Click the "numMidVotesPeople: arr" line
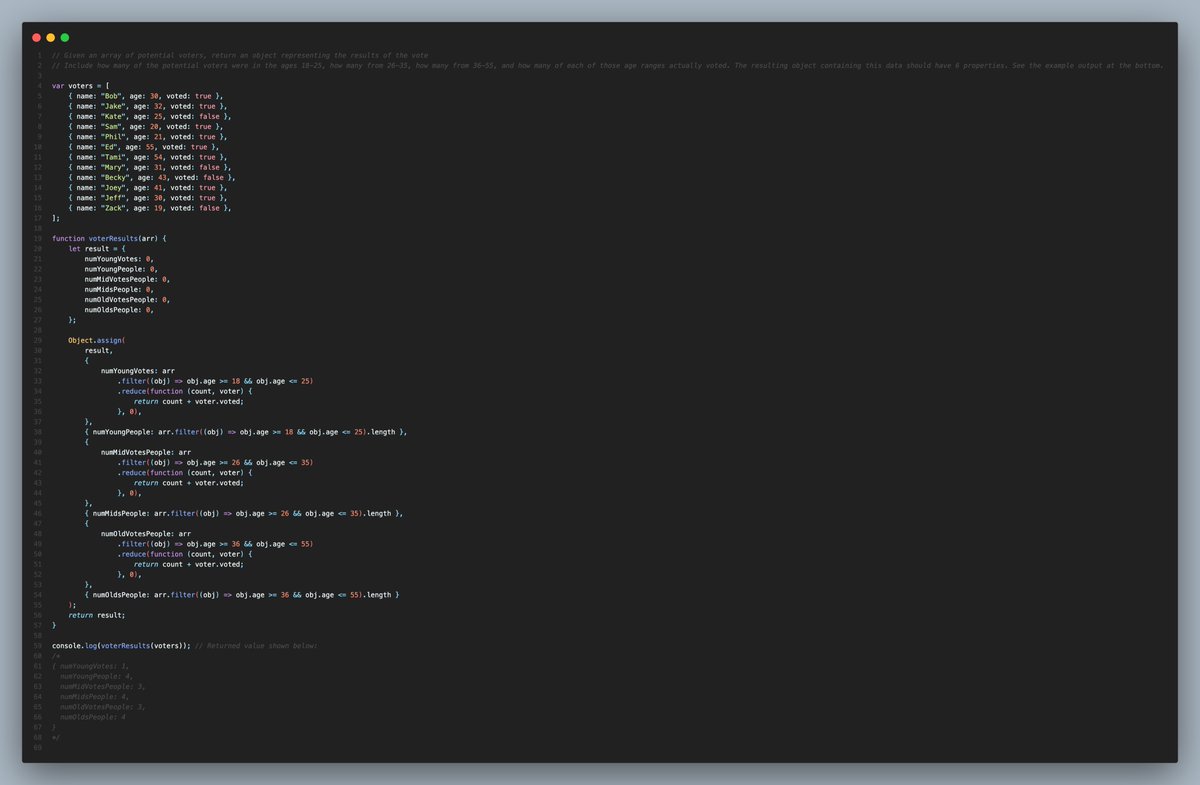1200x785 pixels. [x=145, y=451]
